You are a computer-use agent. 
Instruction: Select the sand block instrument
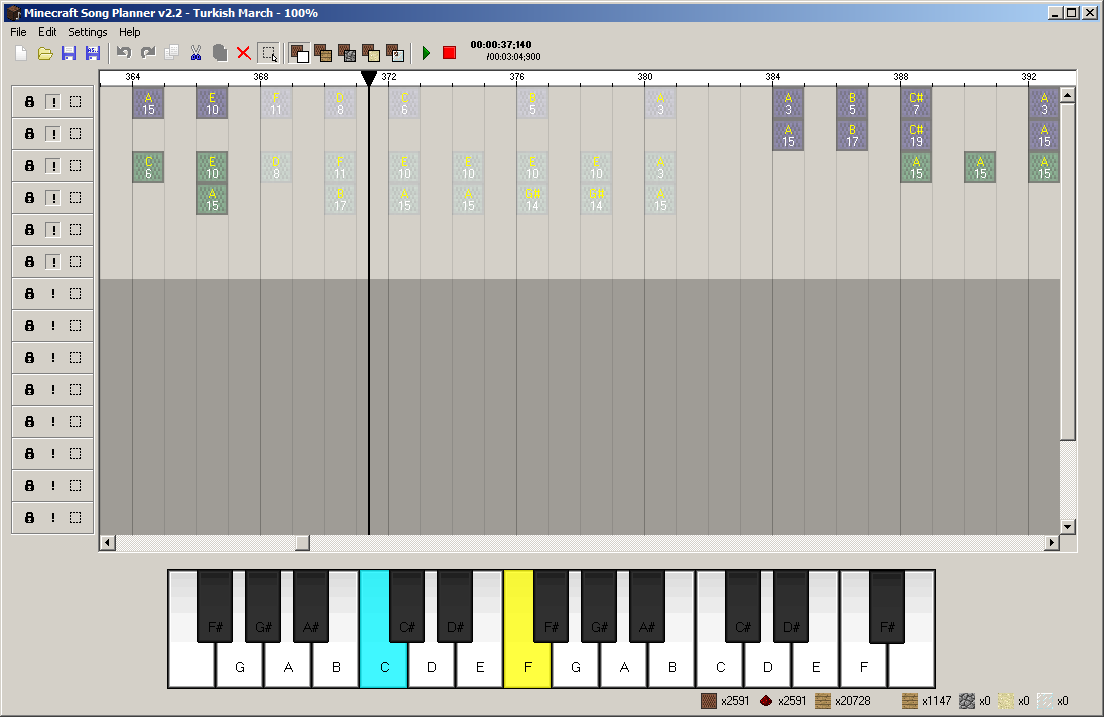(371, 53)
